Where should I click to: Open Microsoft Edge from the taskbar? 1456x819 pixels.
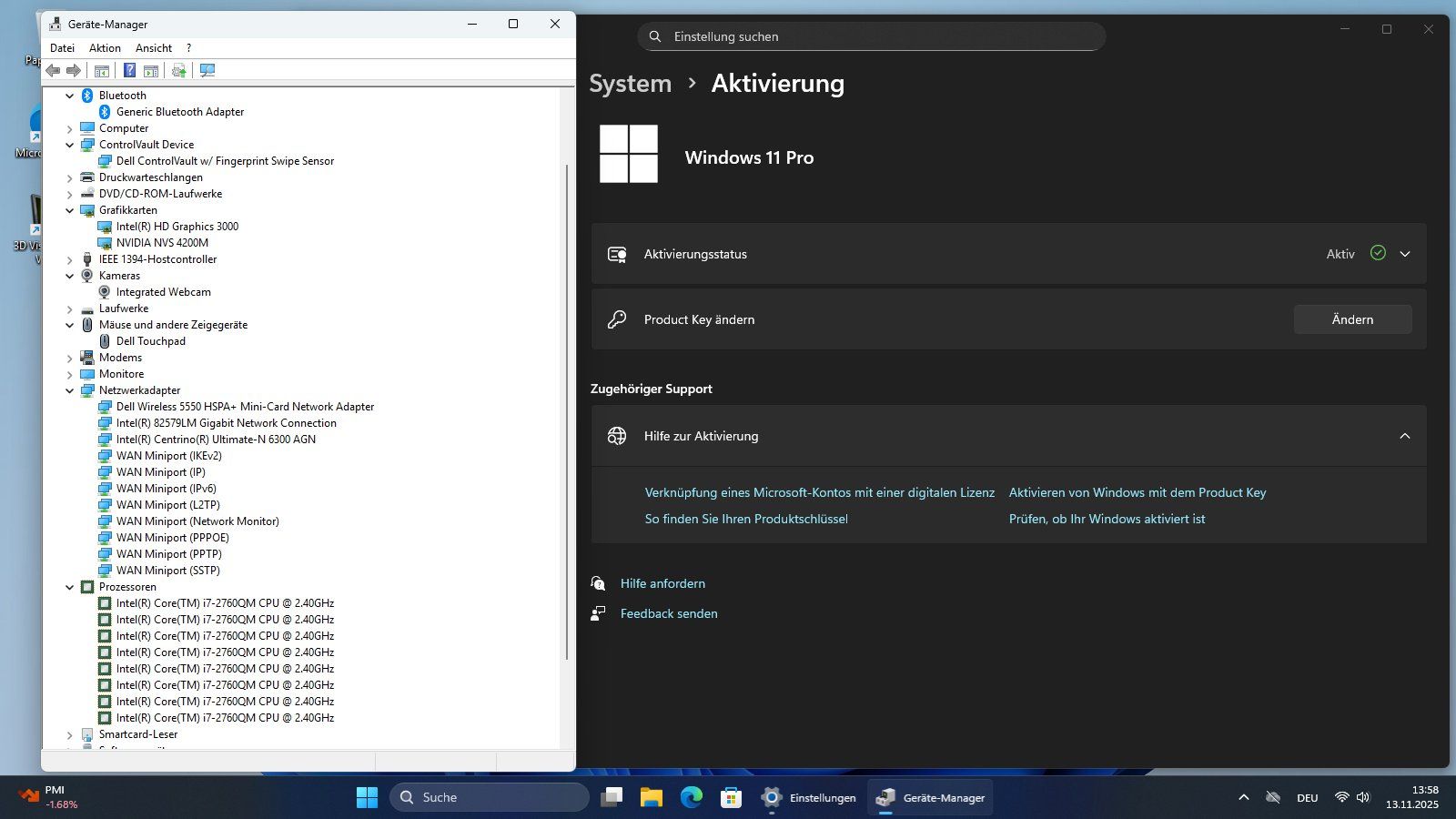(x=692, y=797)
